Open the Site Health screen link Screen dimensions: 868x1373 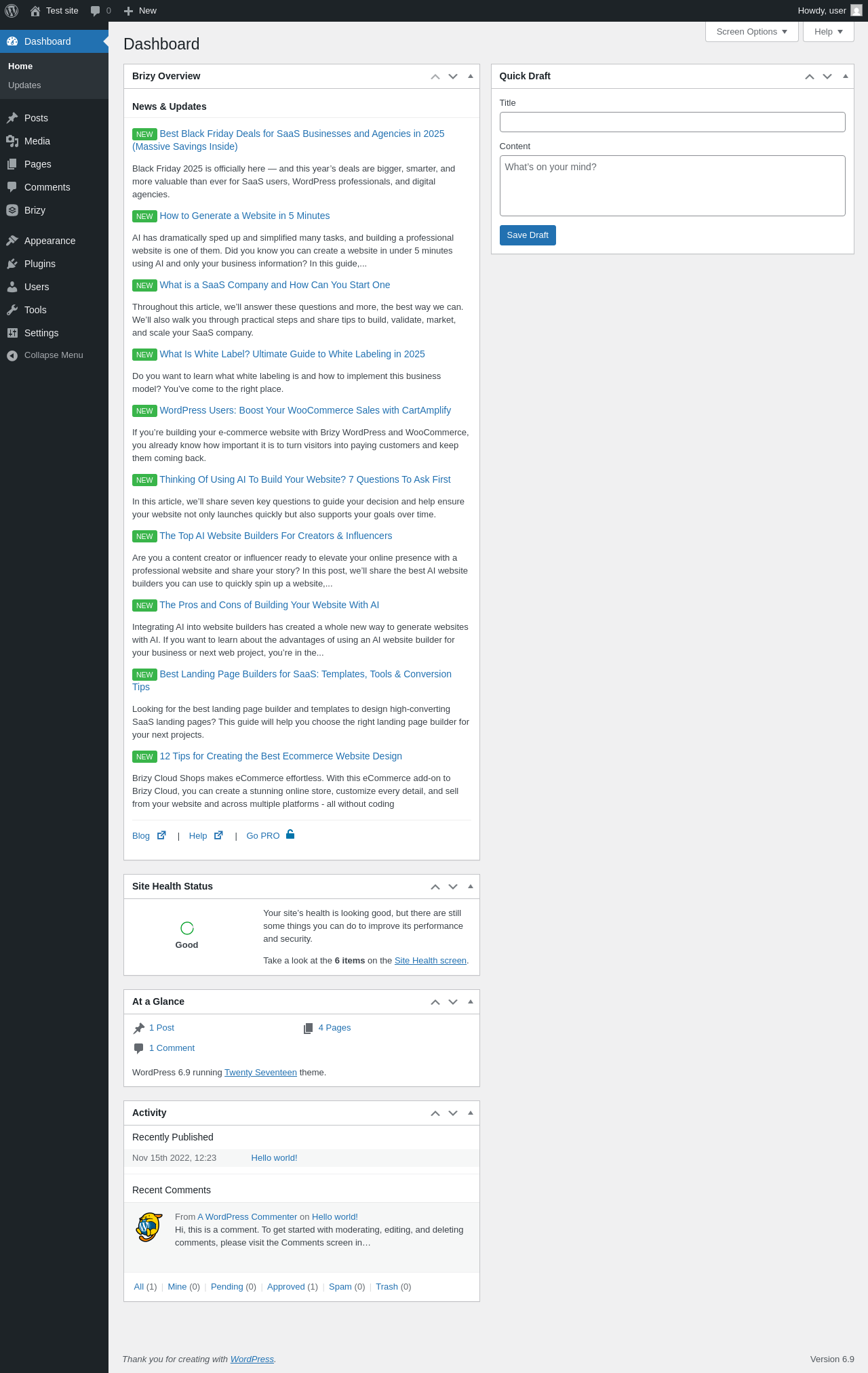pos(431,961)
